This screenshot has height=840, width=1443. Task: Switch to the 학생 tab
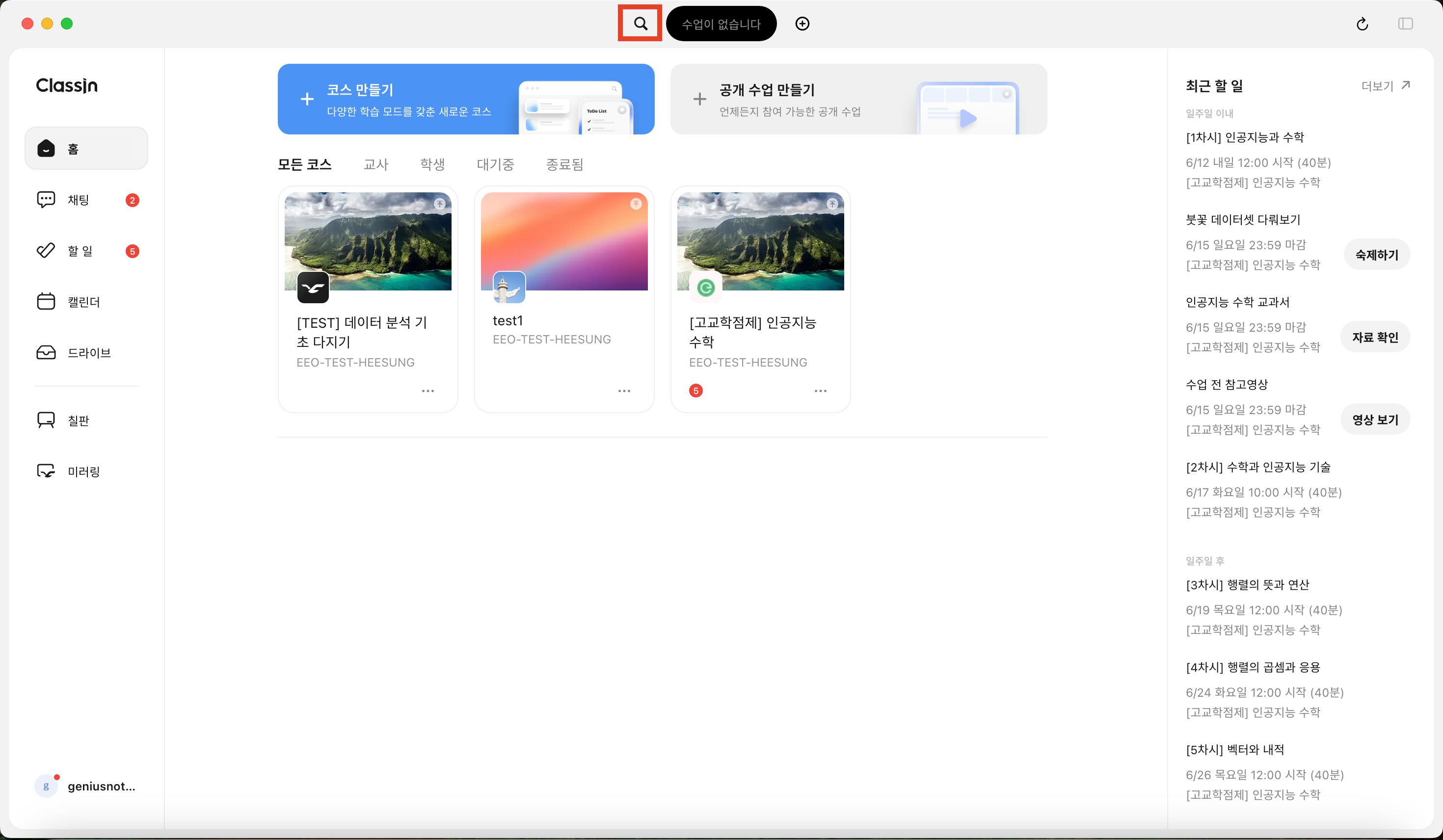(432, 164)
